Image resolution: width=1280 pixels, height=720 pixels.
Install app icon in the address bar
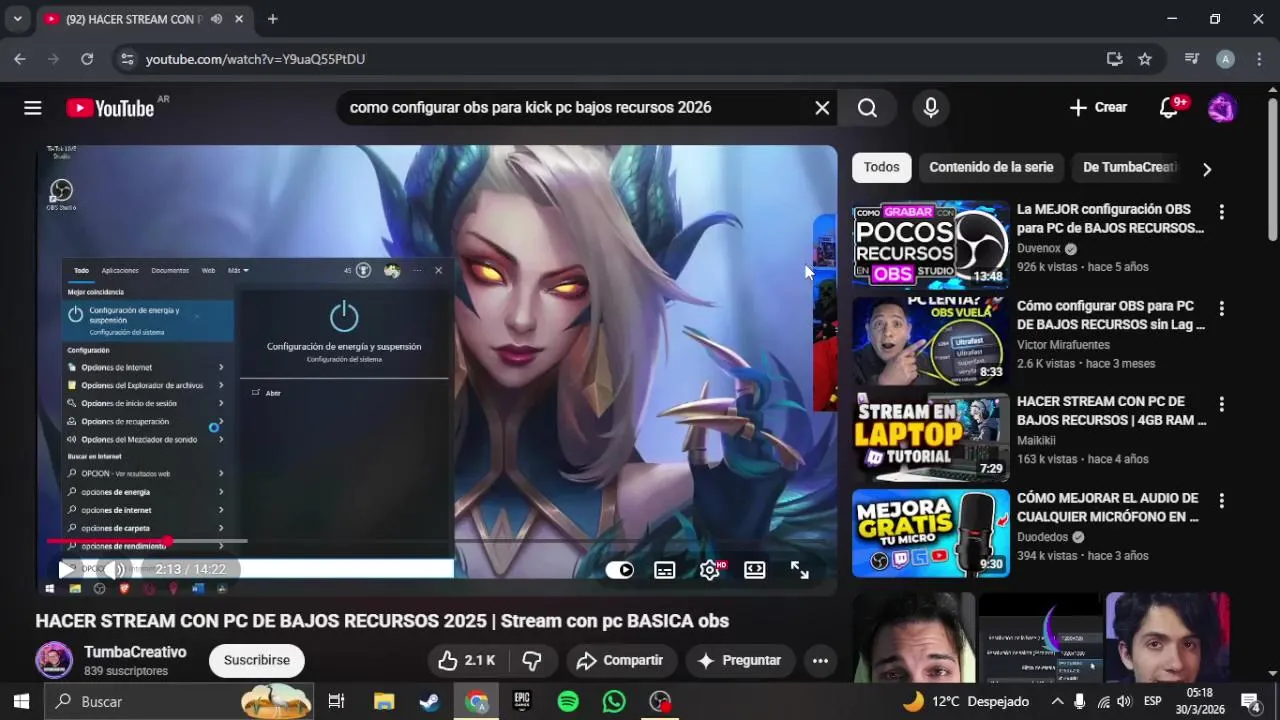1115,59
